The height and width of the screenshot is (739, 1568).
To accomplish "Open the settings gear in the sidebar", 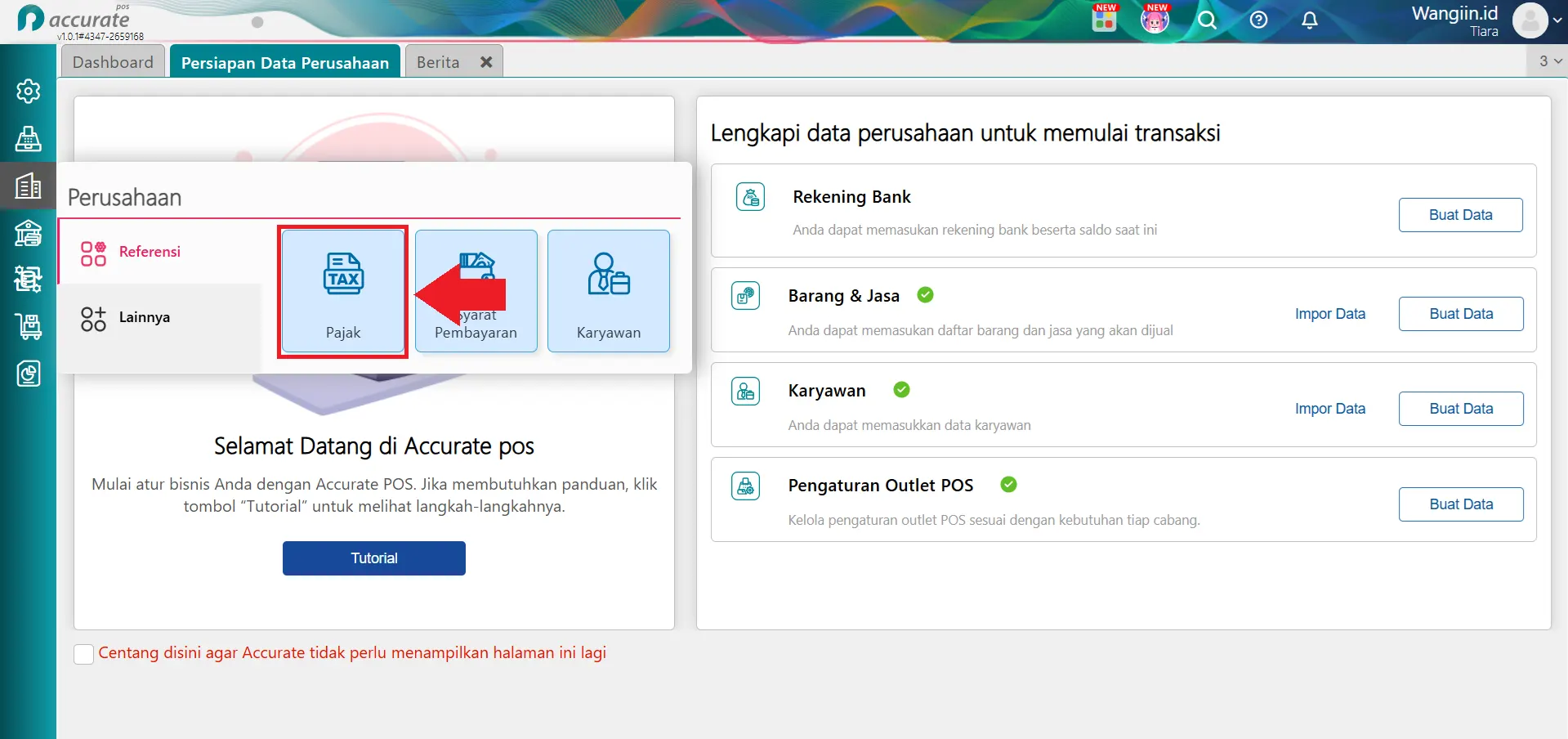I will [29, 91].
